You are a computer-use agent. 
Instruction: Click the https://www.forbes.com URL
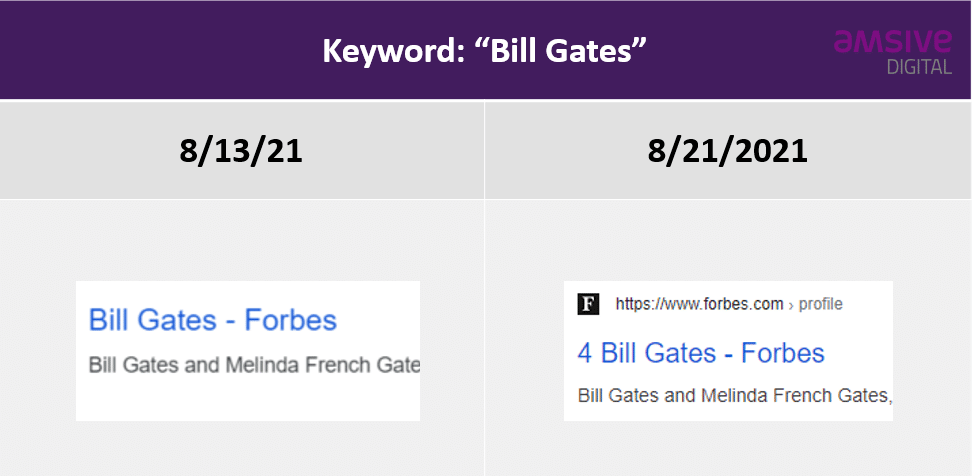coord(699,304)
